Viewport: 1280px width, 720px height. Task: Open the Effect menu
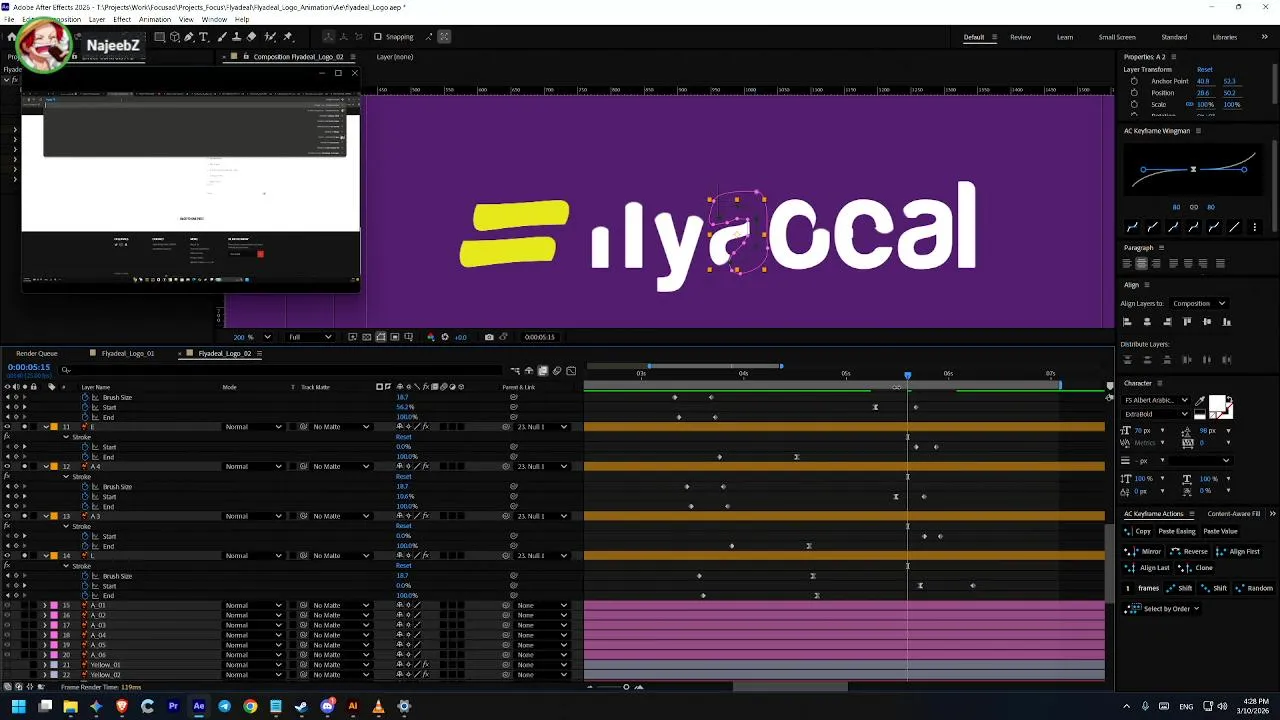click(122, 20)
